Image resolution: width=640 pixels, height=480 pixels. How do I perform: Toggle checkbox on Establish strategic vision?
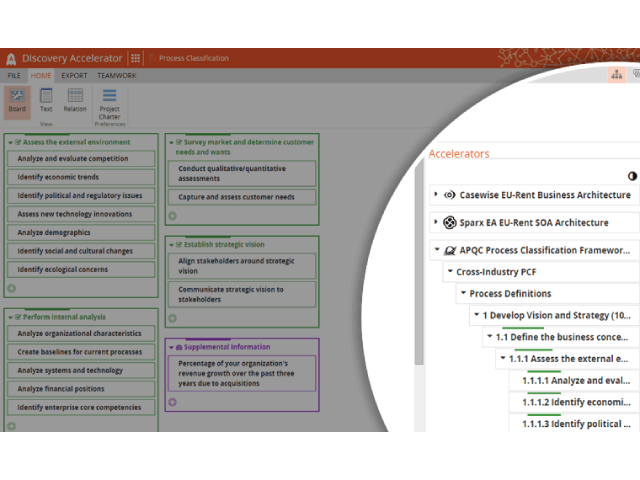(179, 245)
